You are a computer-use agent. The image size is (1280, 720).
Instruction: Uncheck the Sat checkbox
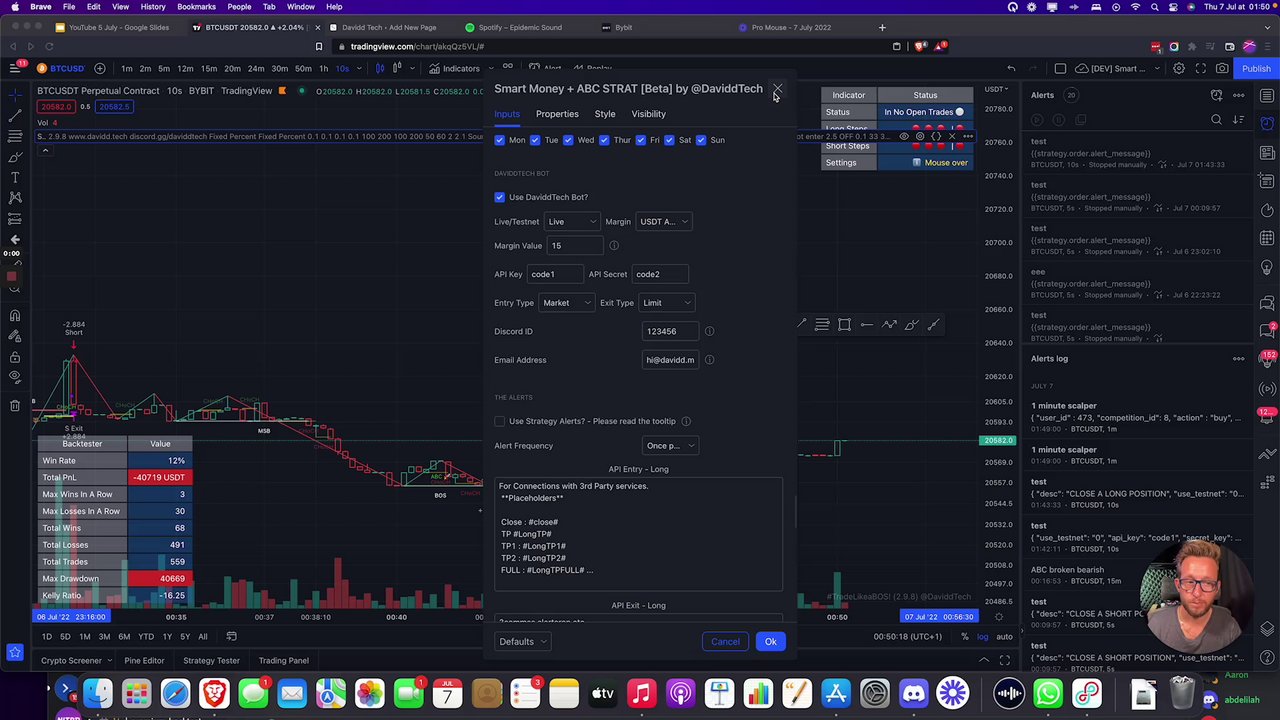point(669,140)
